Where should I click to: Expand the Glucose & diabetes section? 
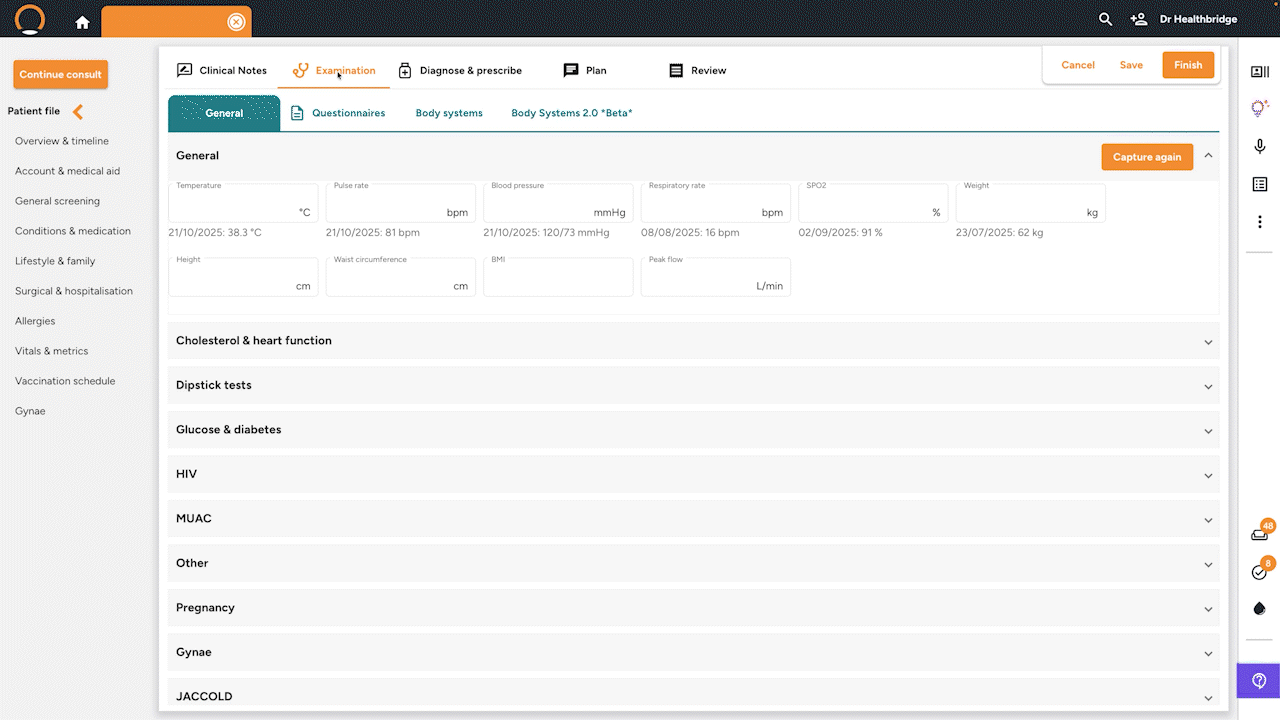click(x=694, y=430)
